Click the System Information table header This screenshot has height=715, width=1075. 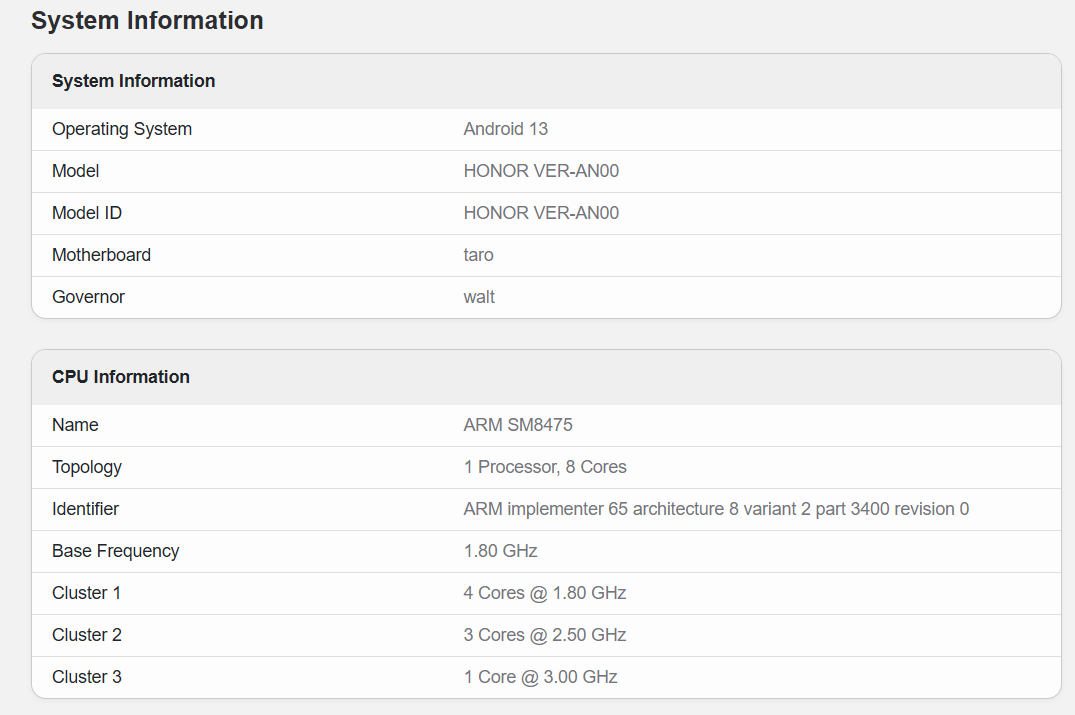tap(133, 81)
